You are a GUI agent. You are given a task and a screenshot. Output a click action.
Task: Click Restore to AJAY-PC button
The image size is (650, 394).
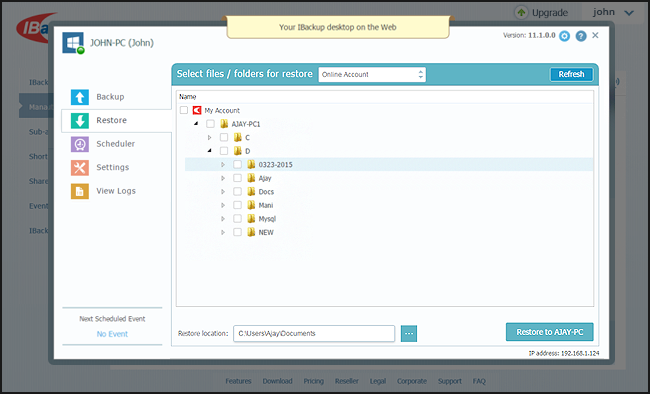point(550,332)
